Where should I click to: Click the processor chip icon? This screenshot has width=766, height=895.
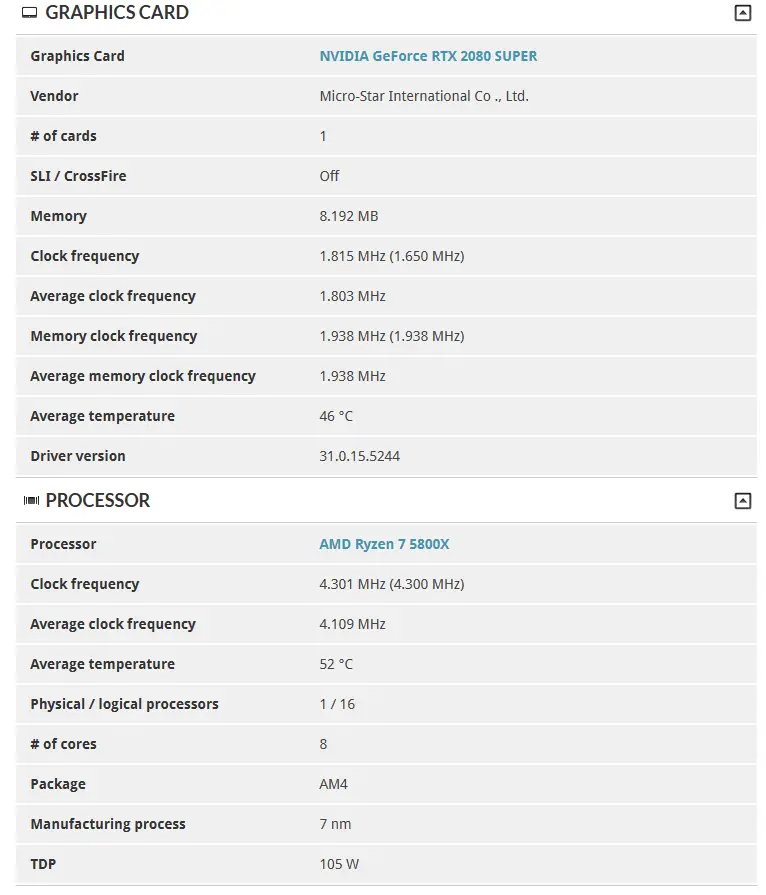click(31, 501)
